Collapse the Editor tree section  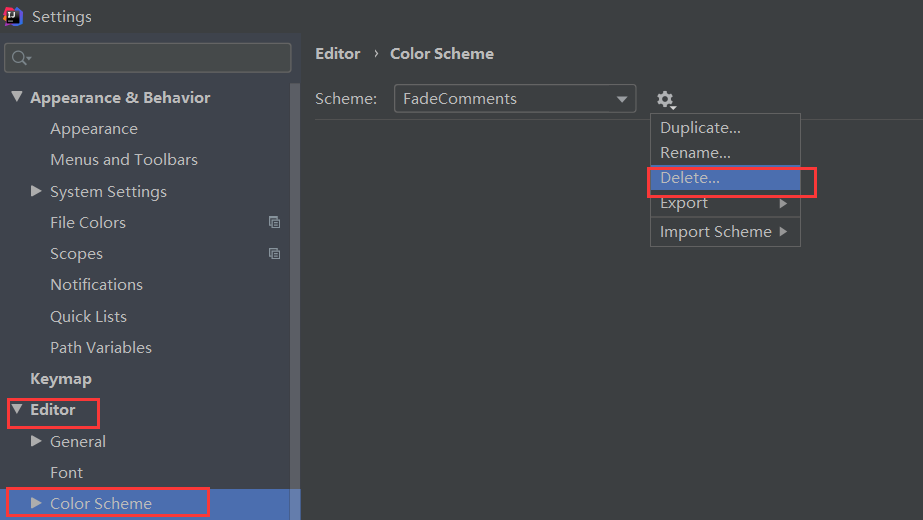coord(17,409)
